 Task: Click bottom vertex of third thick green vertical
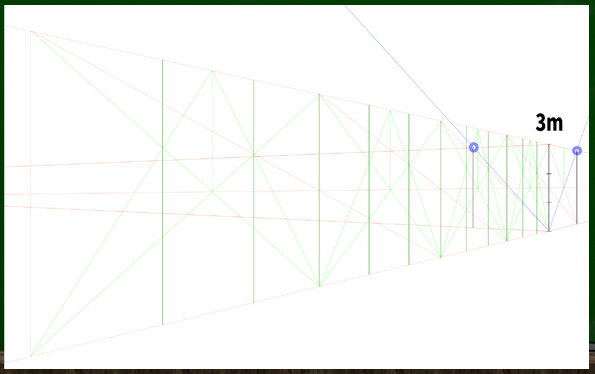(320, 286)
